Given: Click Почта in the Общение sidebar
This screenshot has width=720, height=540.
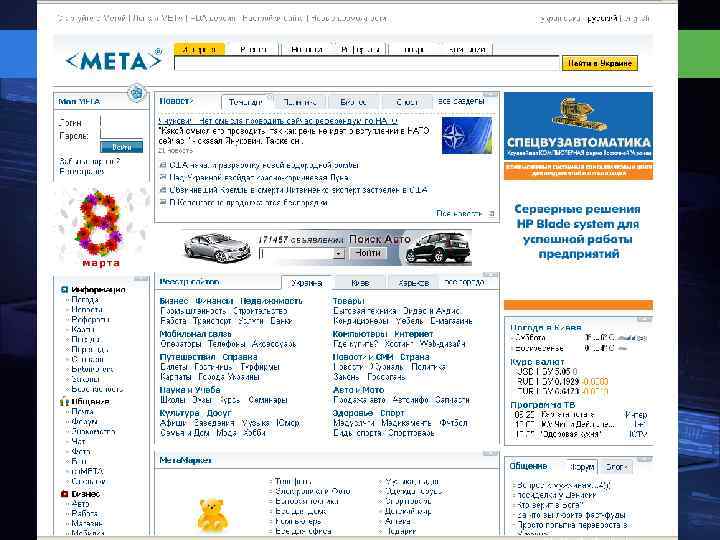Looking at the screenshot, I should (x=83, y=412).
